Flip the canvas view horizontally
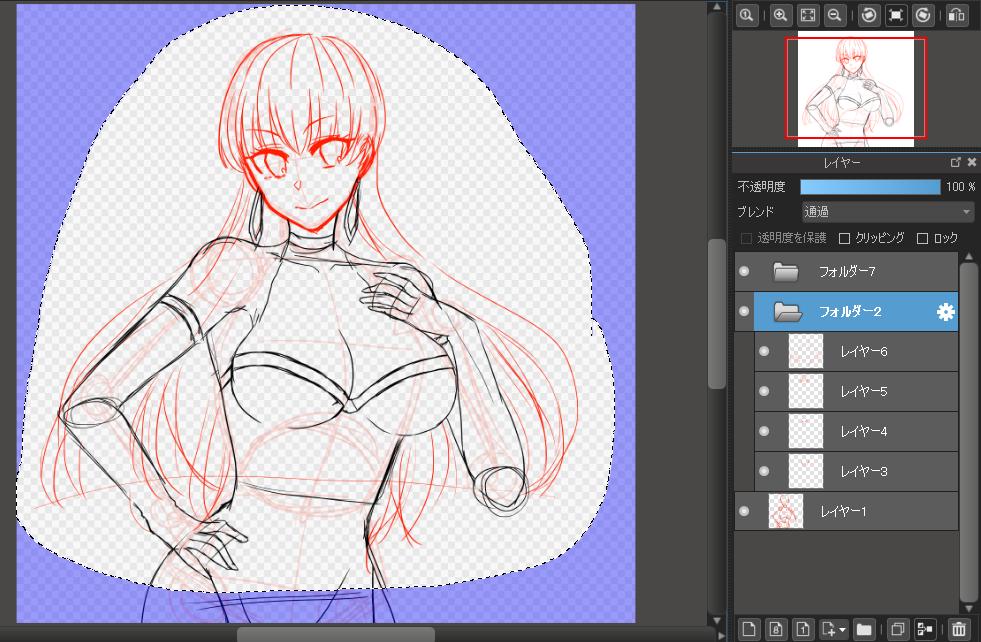The width and height of the screenshot is (981, 642). [x=957, y=15]
